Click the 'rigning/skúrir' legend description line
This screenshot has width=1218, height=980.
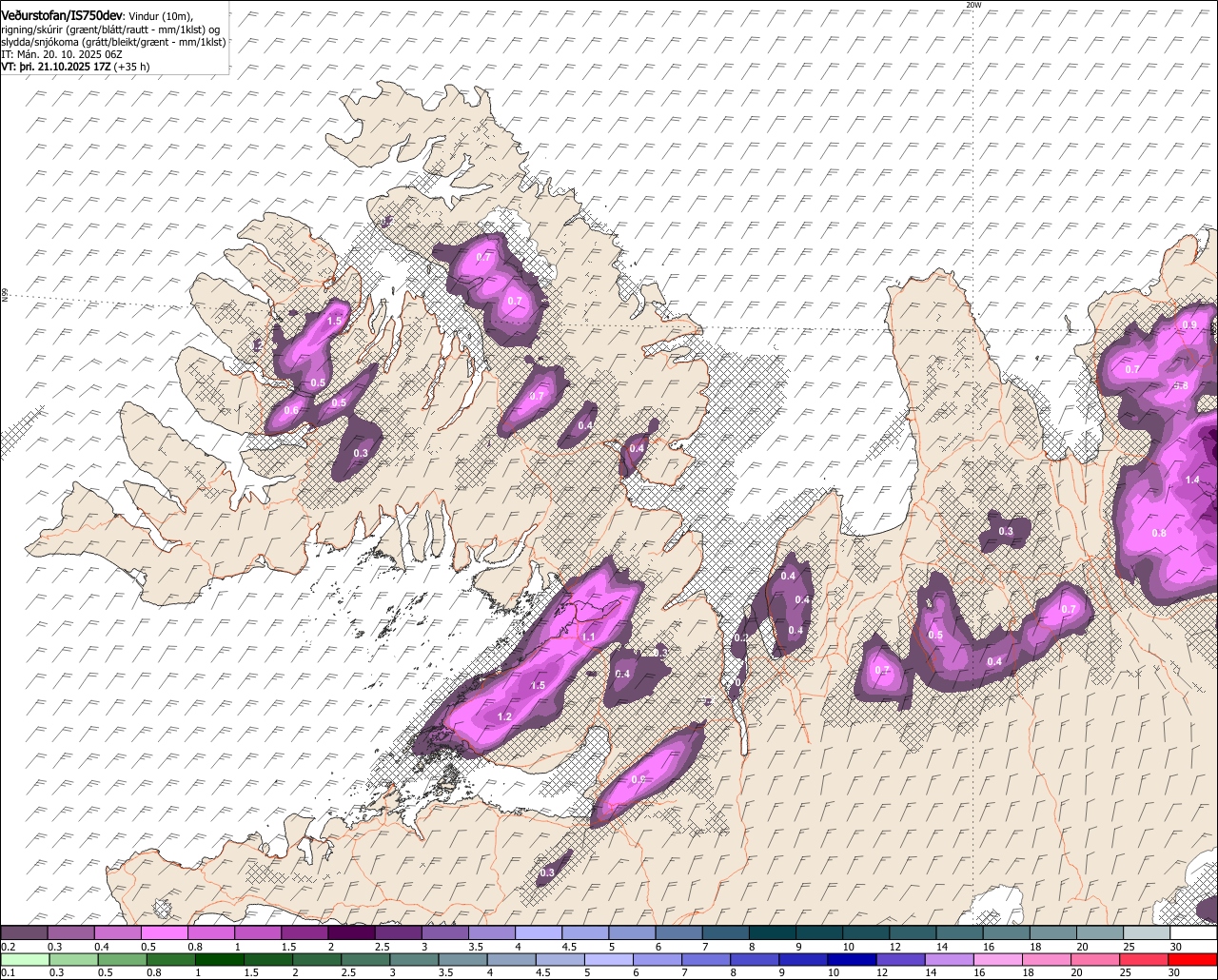point(112,29)
